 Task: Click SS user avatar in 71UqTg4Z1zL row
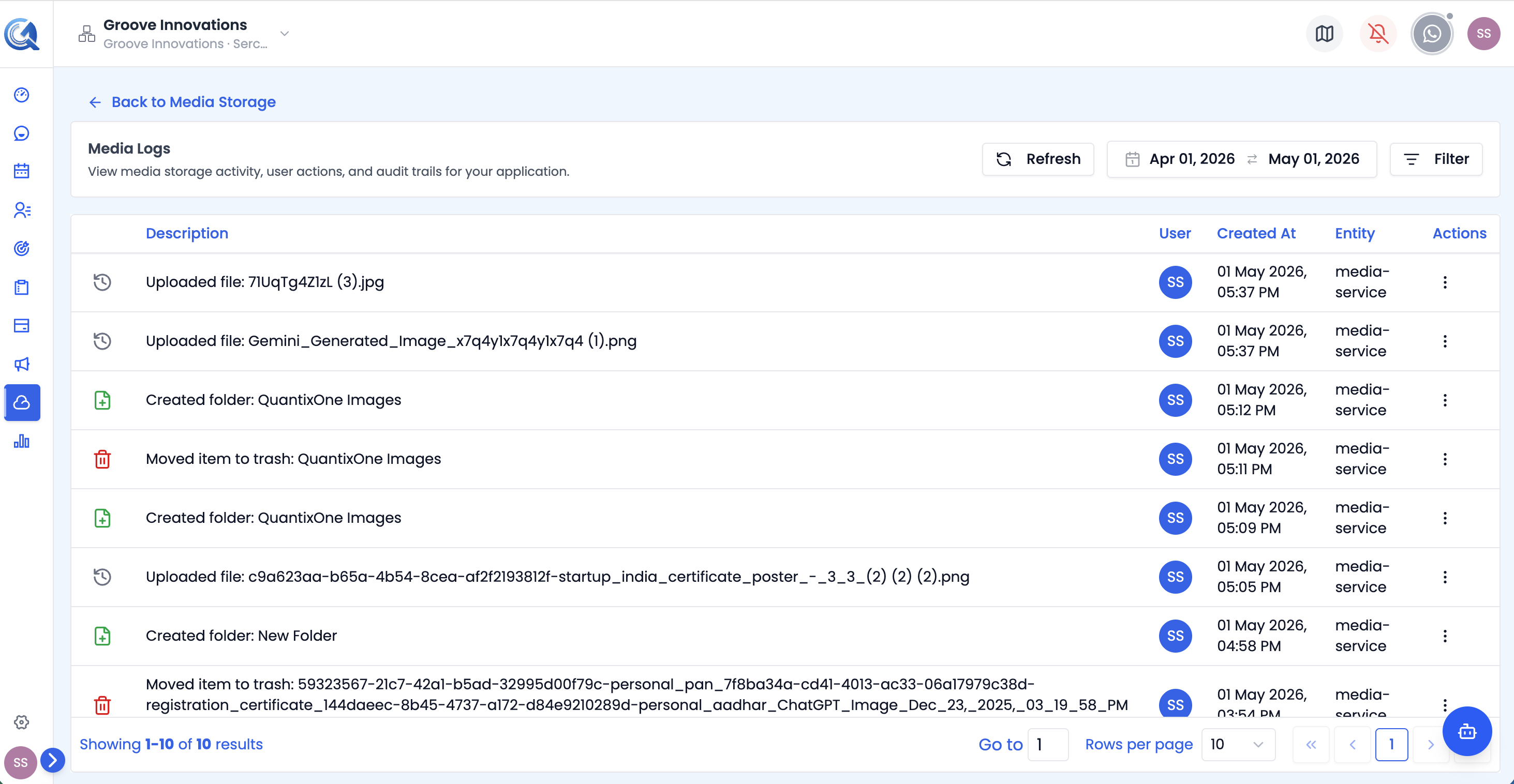click(x=1175, y=282)
